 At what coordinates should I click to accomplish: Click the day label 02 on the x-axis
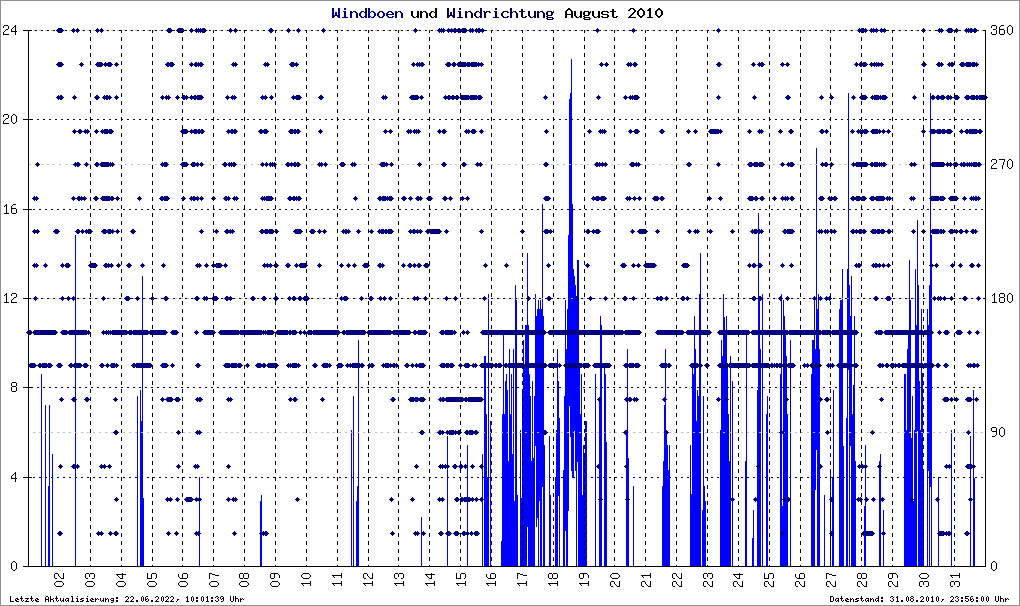(60, 579)
